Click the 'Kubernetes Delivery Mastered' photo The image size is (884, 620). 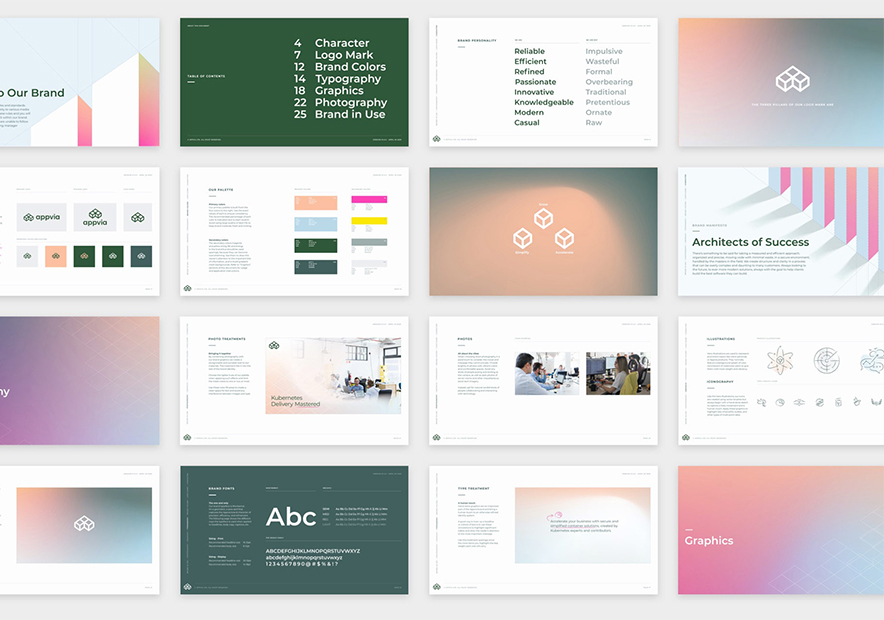pos(333,375)
